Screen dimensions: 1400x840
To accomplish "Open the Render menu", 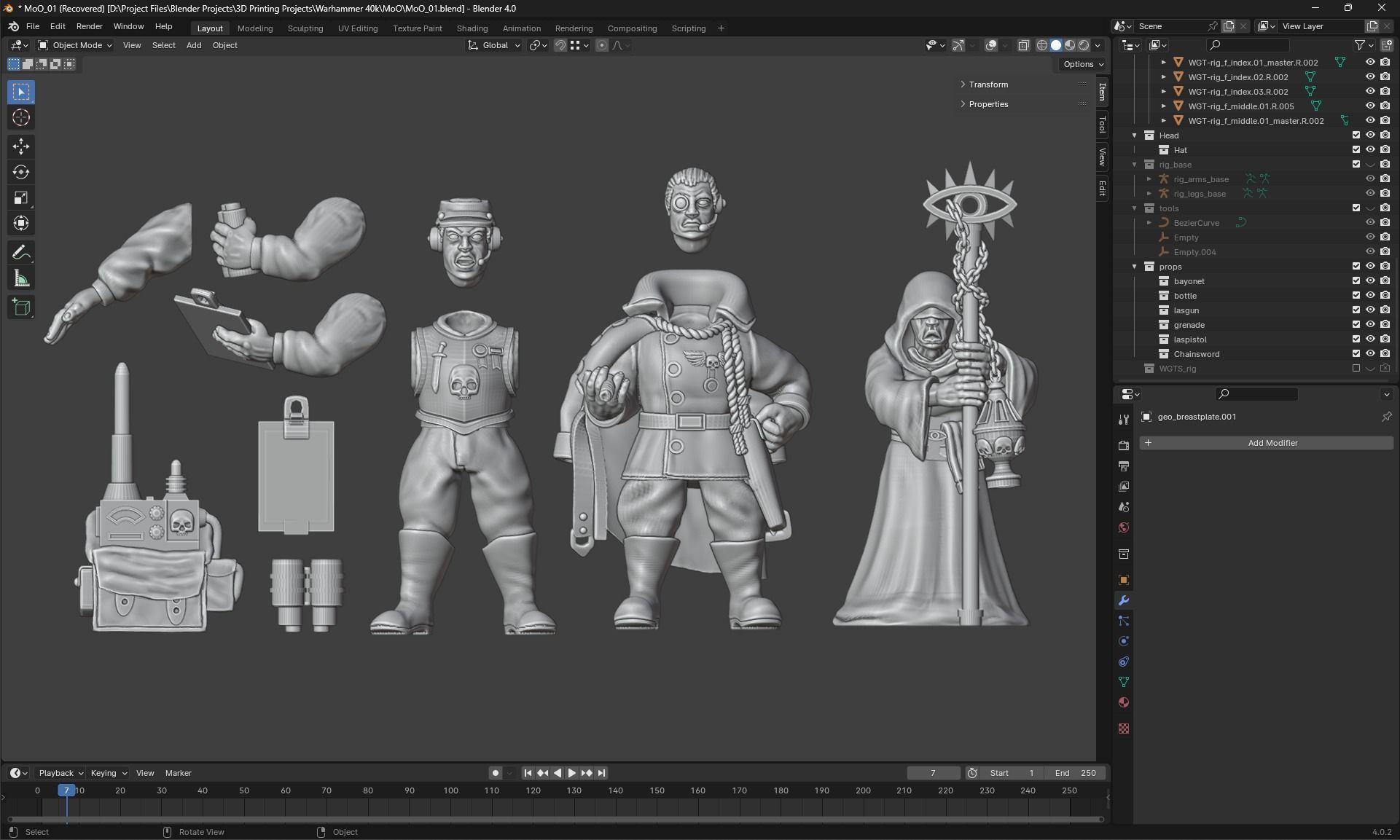I will pyautogui.click(x=89, y=26).
